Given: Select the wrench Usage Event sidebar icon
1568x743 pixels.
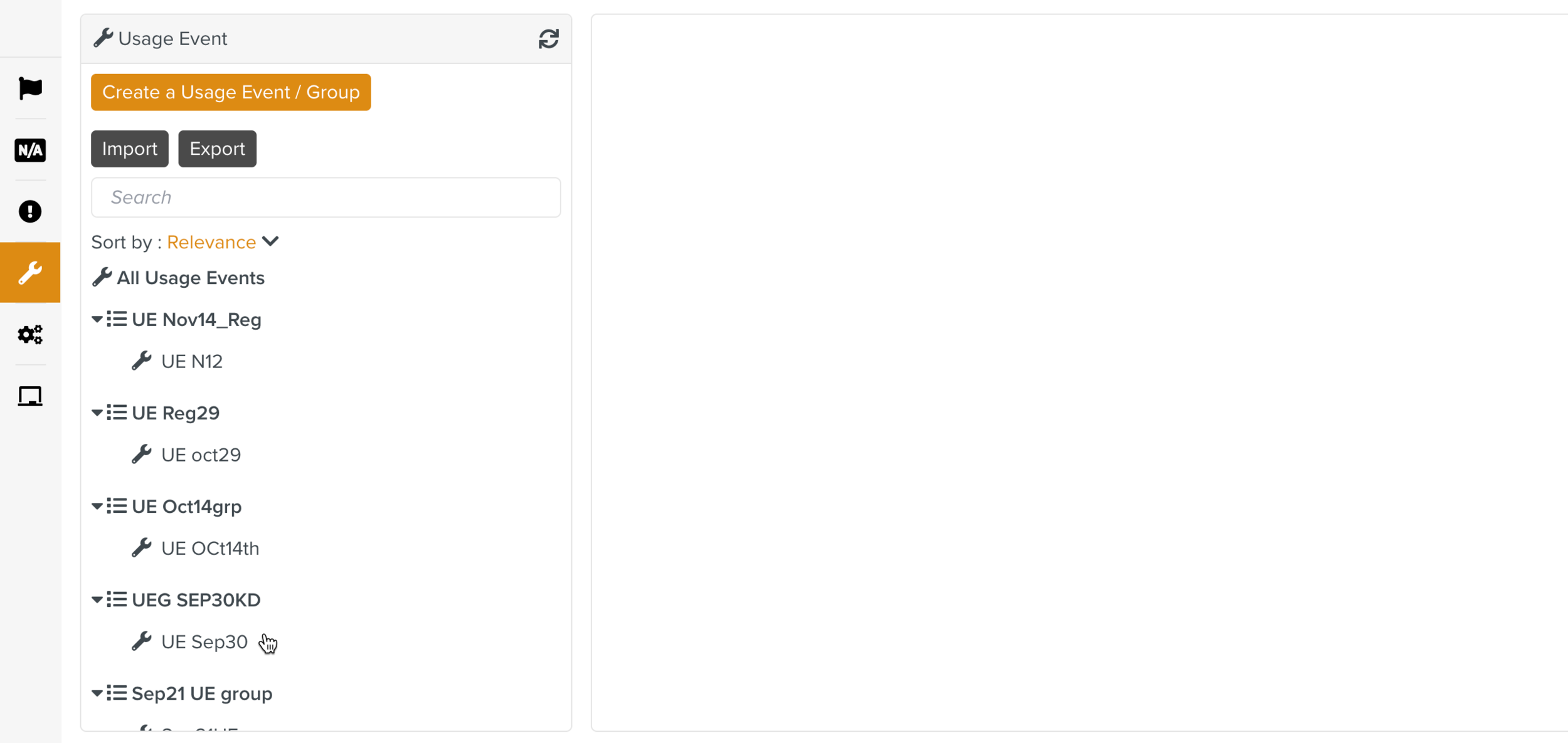Looking at the screenshot, I should click(x=30, y=273).
